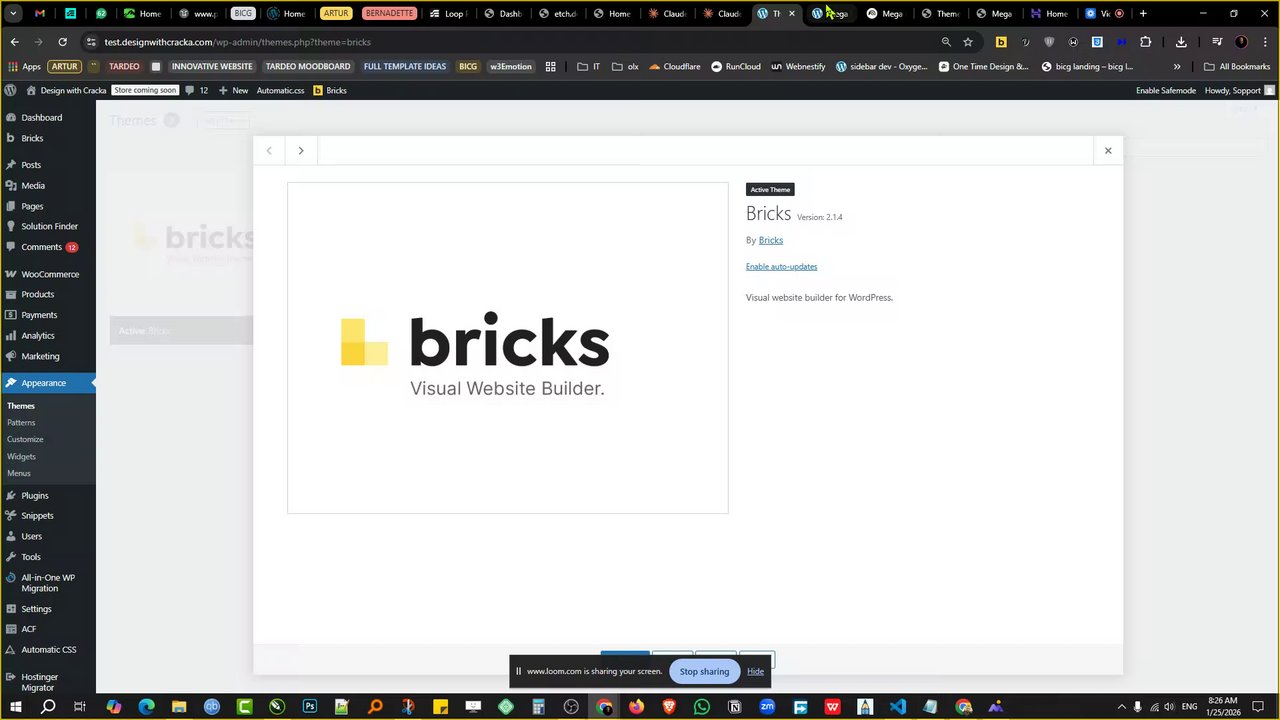Open the browser downloads icon
The width and height of the screenshot is (1280, 720).
click(1181, 42)
